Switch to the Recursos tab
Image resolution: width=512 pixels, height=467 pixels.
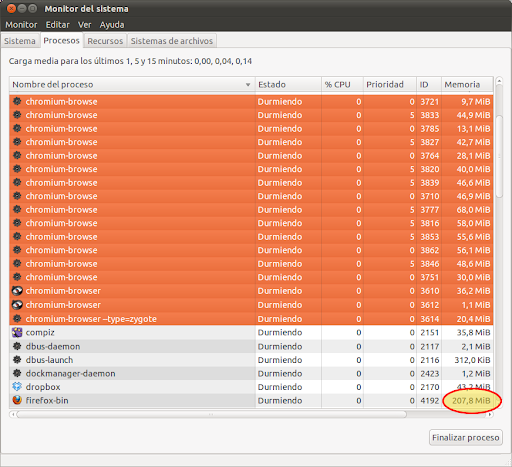point(105,41)
